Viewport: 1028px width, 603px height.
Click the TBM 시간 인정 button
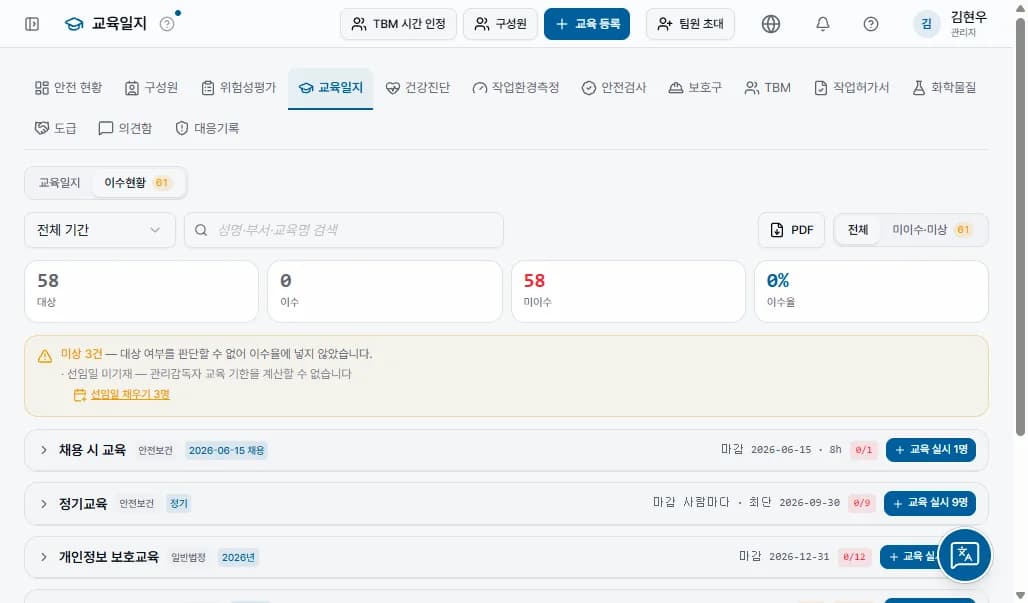click(399, 24)
